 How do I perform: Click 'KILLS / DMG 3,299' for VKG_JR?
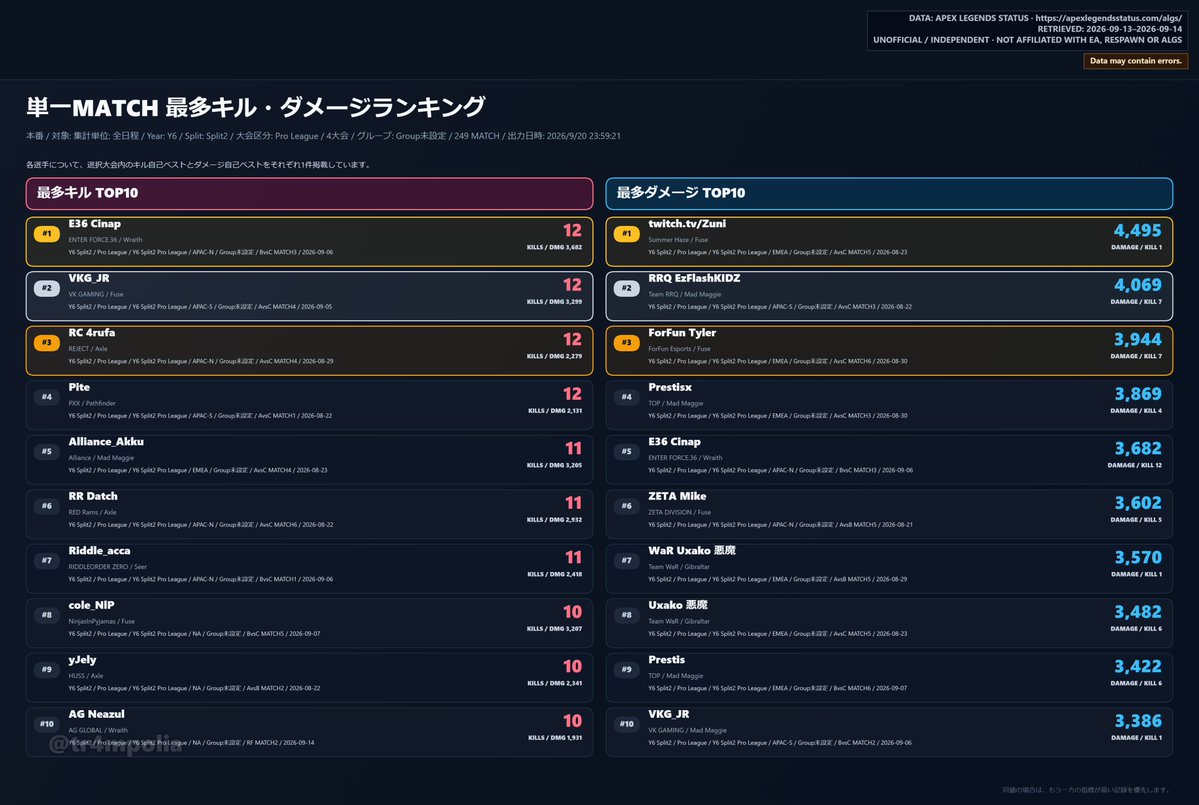pos(554,302)
